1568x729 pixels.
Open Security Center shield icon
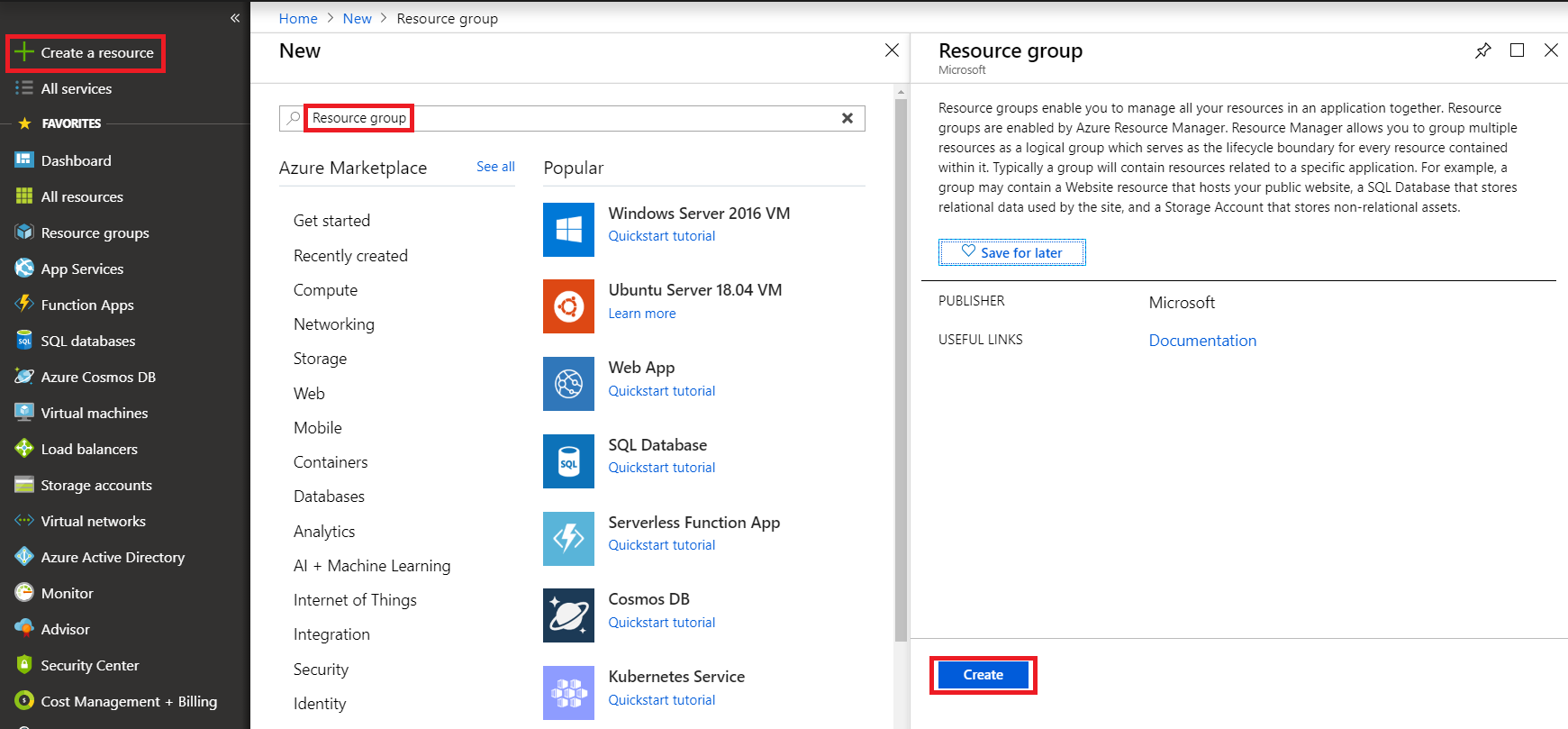(x=24, y=665)
